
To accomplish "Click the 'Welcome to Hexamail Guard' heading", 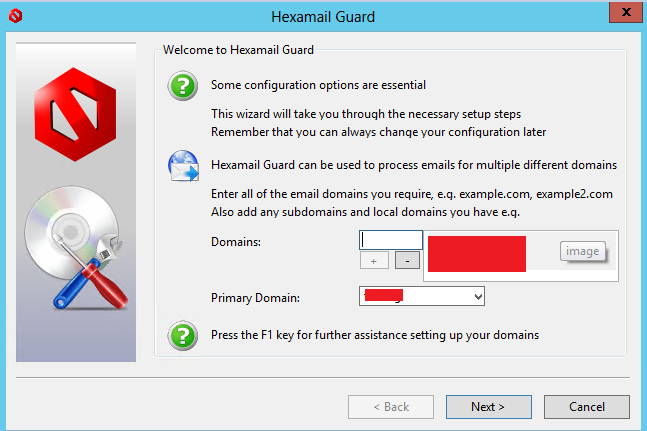I will click(238, 50).
